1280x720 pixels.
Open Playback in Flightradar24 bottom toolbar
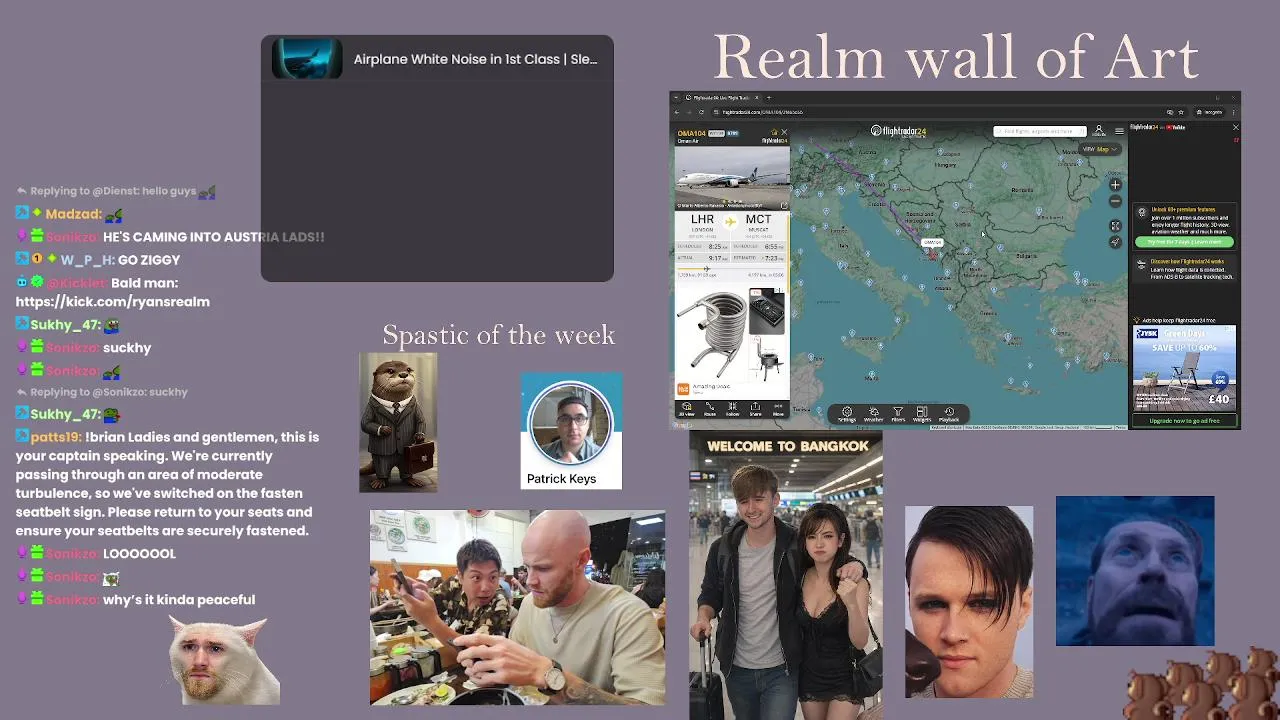pos(949,413)
